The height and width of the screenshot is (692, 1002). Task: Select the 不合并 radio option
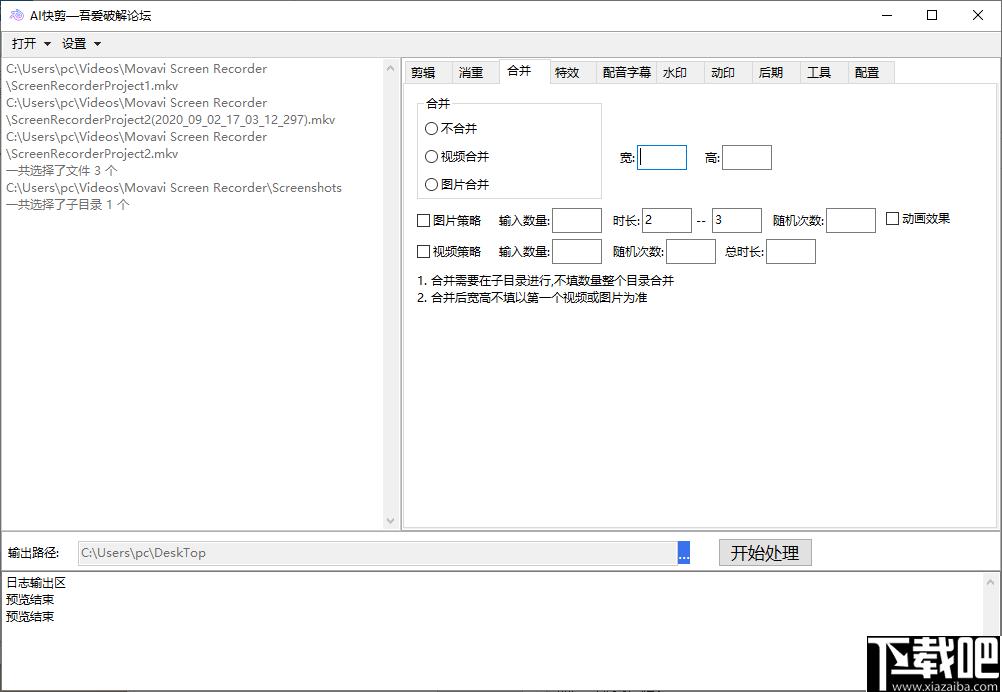451,128
